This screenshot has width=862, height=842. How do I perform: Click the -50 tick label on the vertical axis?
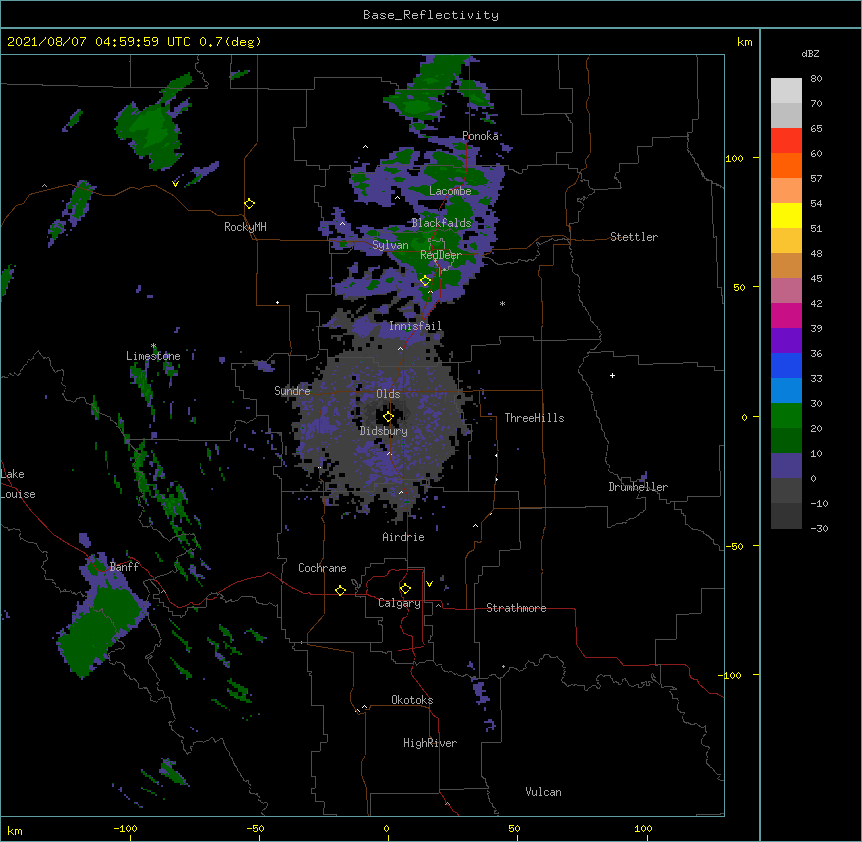tap(734, 546)
